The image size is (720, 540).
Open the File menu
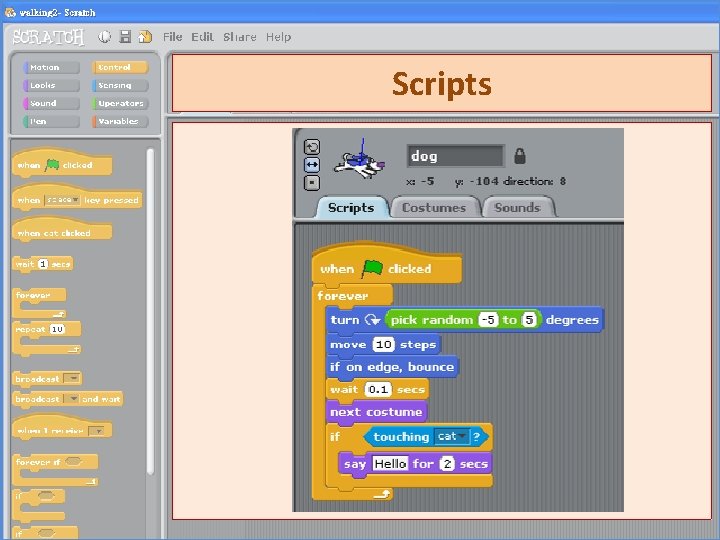coord(173,37)
